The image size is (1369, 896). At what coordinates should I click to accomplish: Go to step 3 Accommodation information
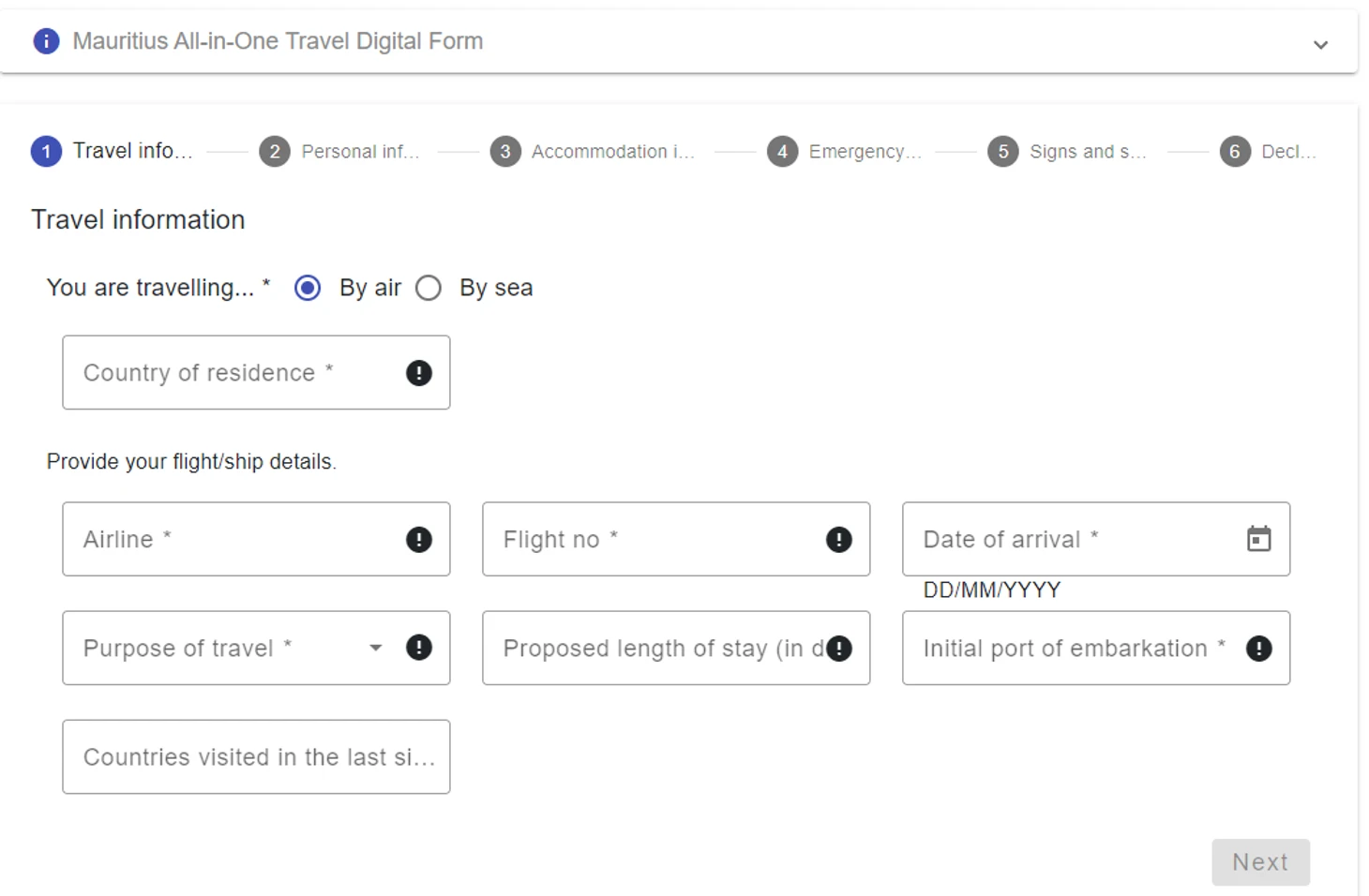click(505, 152)
